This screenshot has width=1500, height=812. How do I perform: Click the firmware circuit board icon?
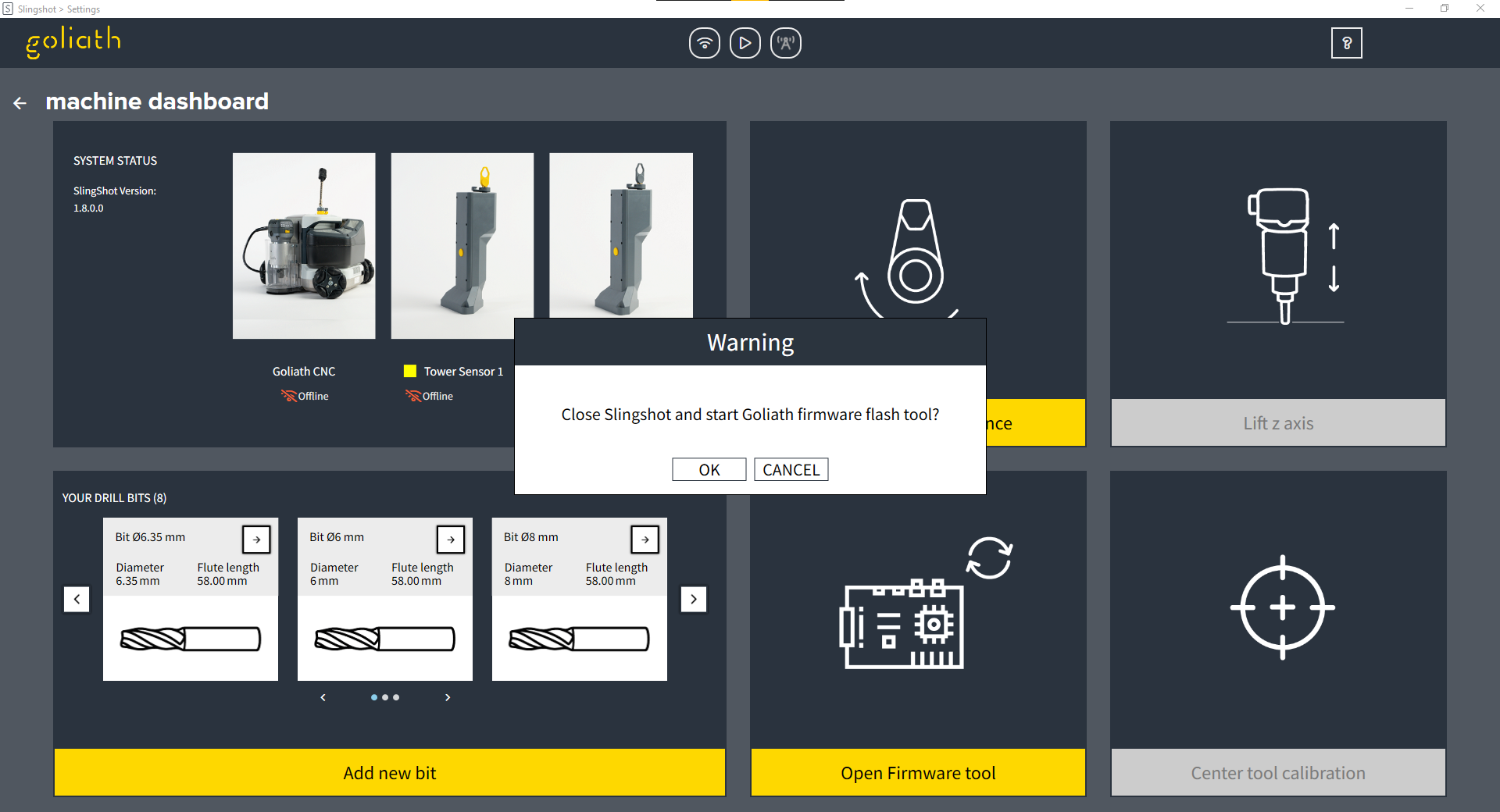click(904, 625)
